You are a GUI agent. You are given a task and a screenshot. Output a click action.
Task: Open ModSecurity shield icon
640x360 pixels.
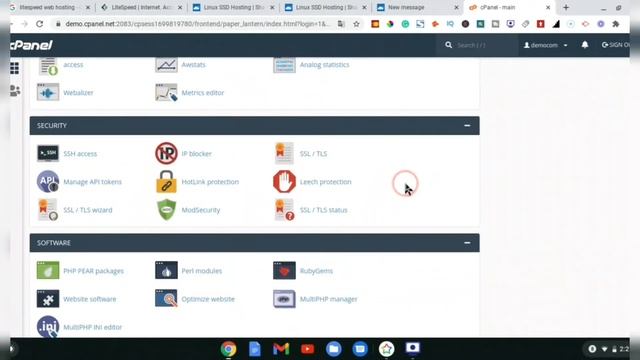[166, 210]
